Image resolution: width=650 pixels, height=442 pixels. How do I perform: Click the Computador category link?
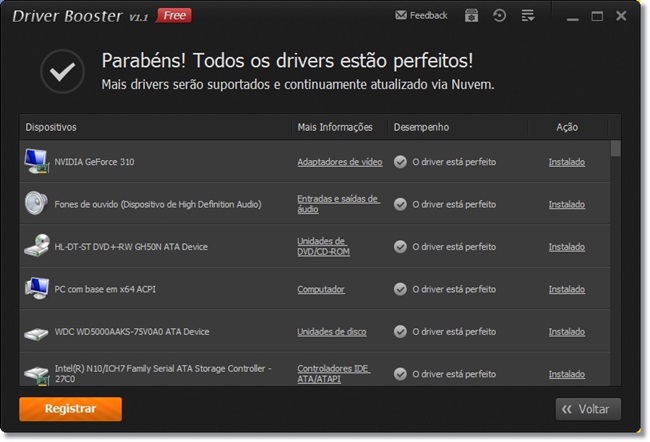coord(320,289)
